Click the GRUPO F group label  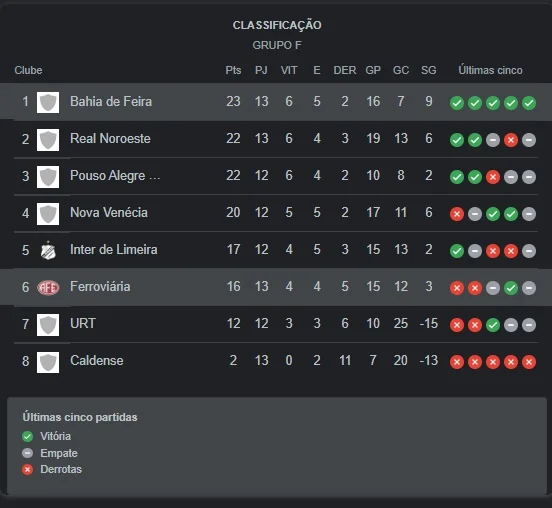(x=277, y=45)
